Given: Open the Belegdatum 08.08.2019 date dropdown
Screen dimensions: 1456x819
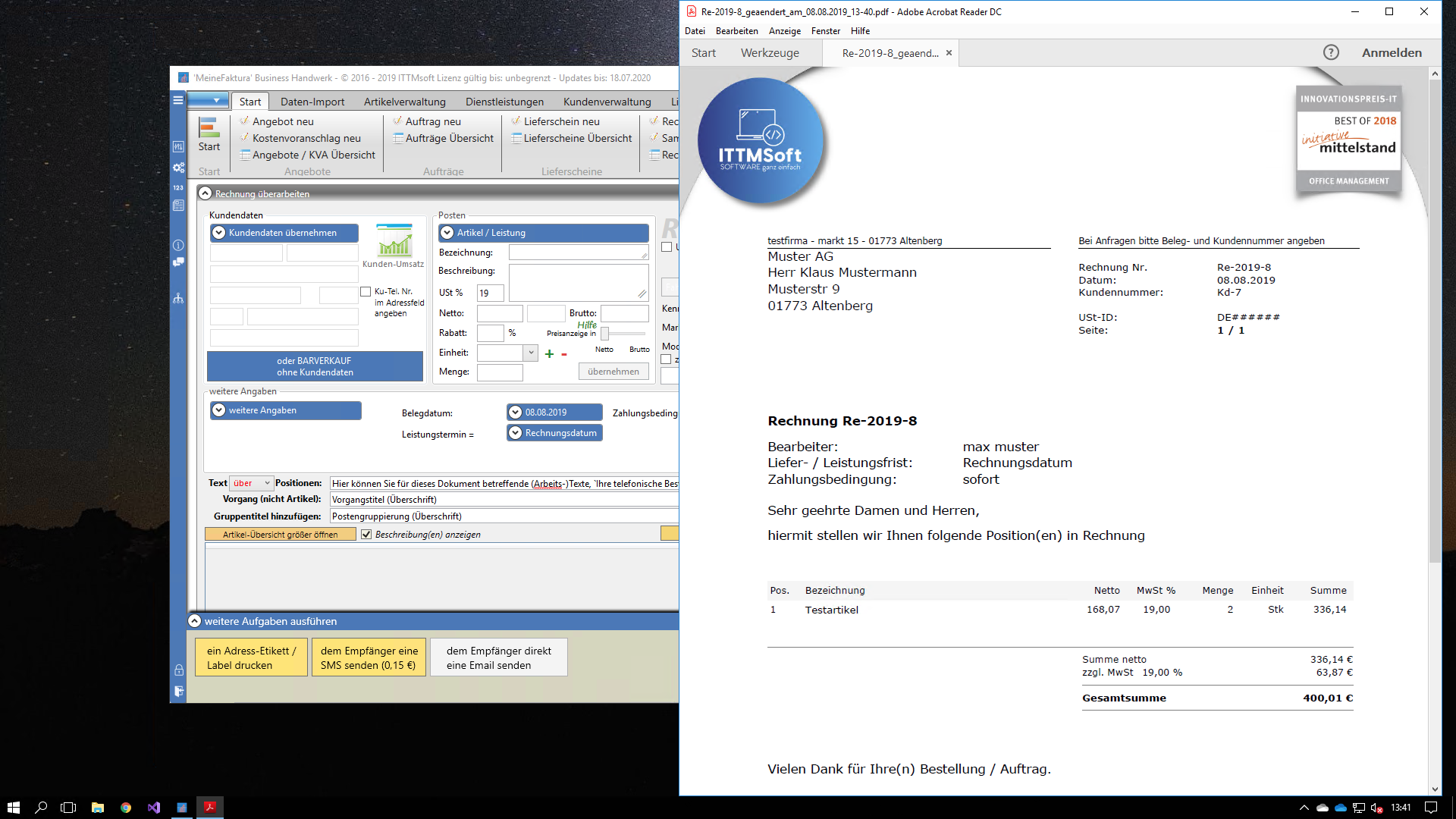Looking at the screenshot, I should click(x=554, y=413).
